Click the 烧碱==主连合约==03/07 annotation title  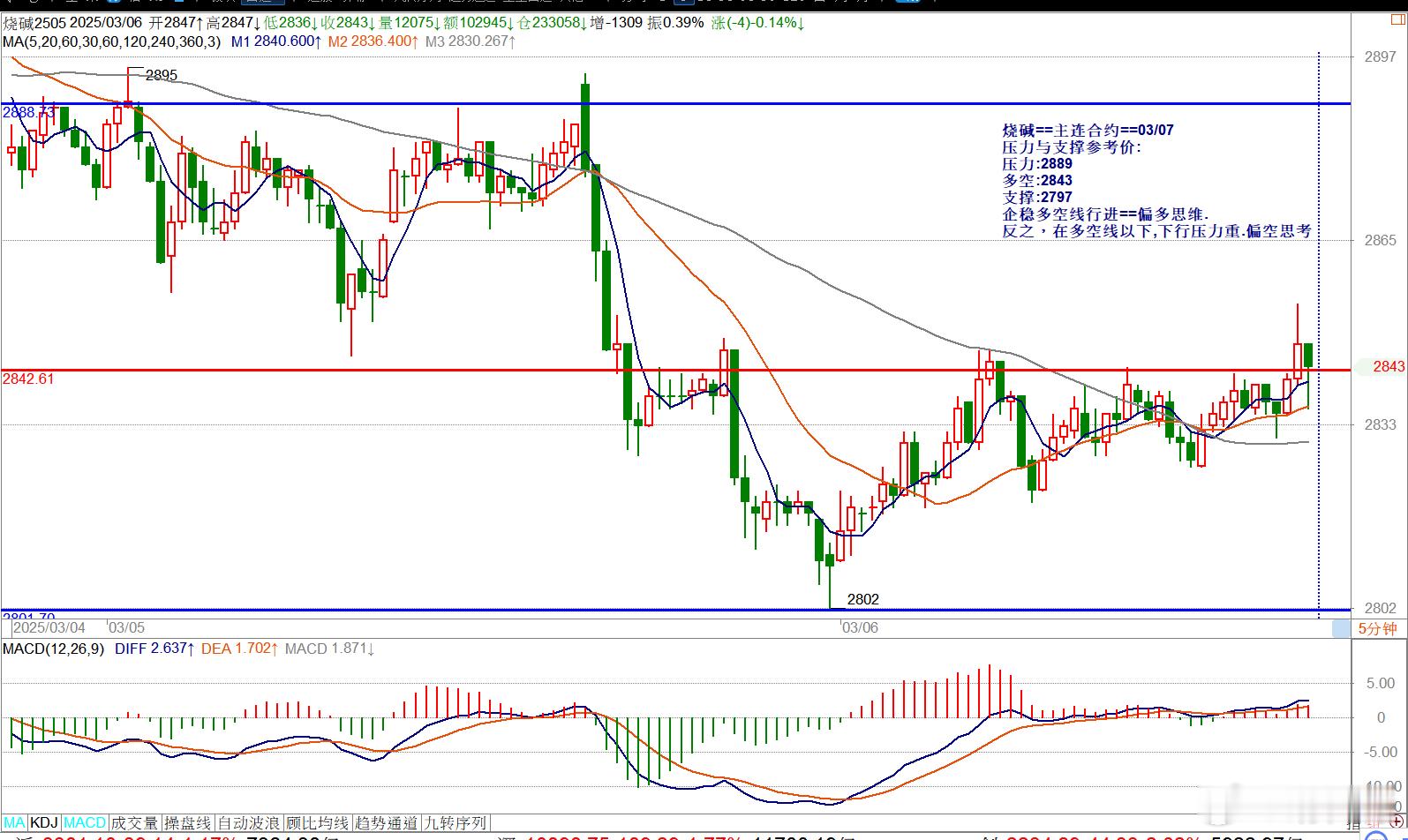(x=1088, y=130)
